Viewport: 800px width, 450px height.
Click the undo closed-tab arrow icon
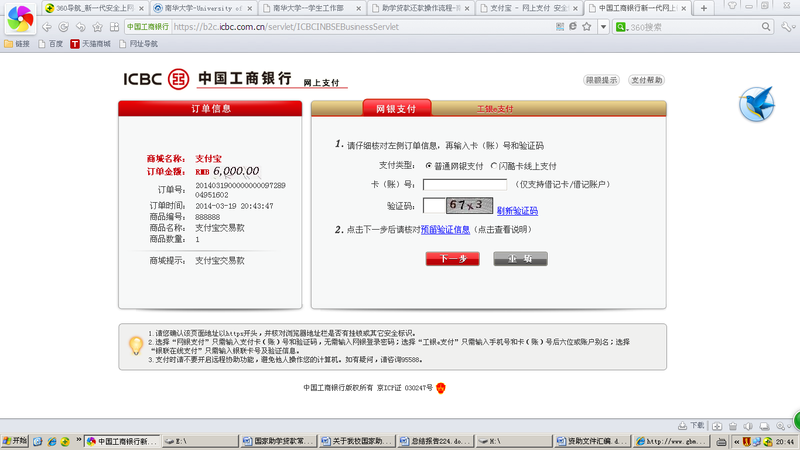(81, 27)
